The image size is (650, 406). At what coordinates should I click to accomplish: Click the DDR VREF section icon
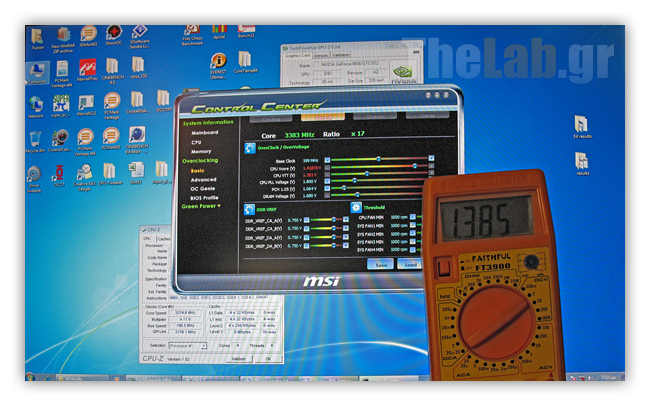248,208
